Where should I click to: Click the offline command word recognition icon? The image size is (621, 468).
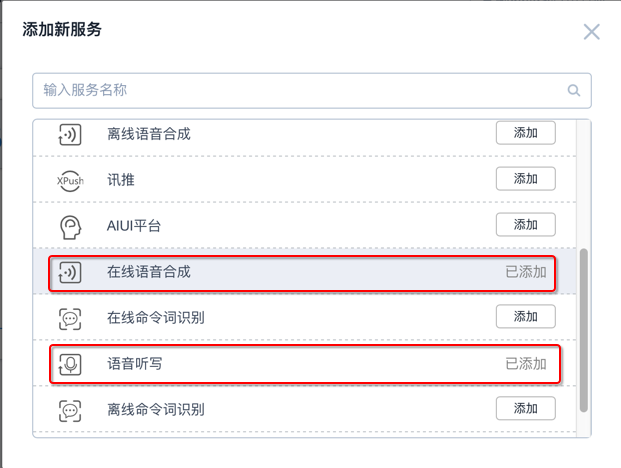69,409
